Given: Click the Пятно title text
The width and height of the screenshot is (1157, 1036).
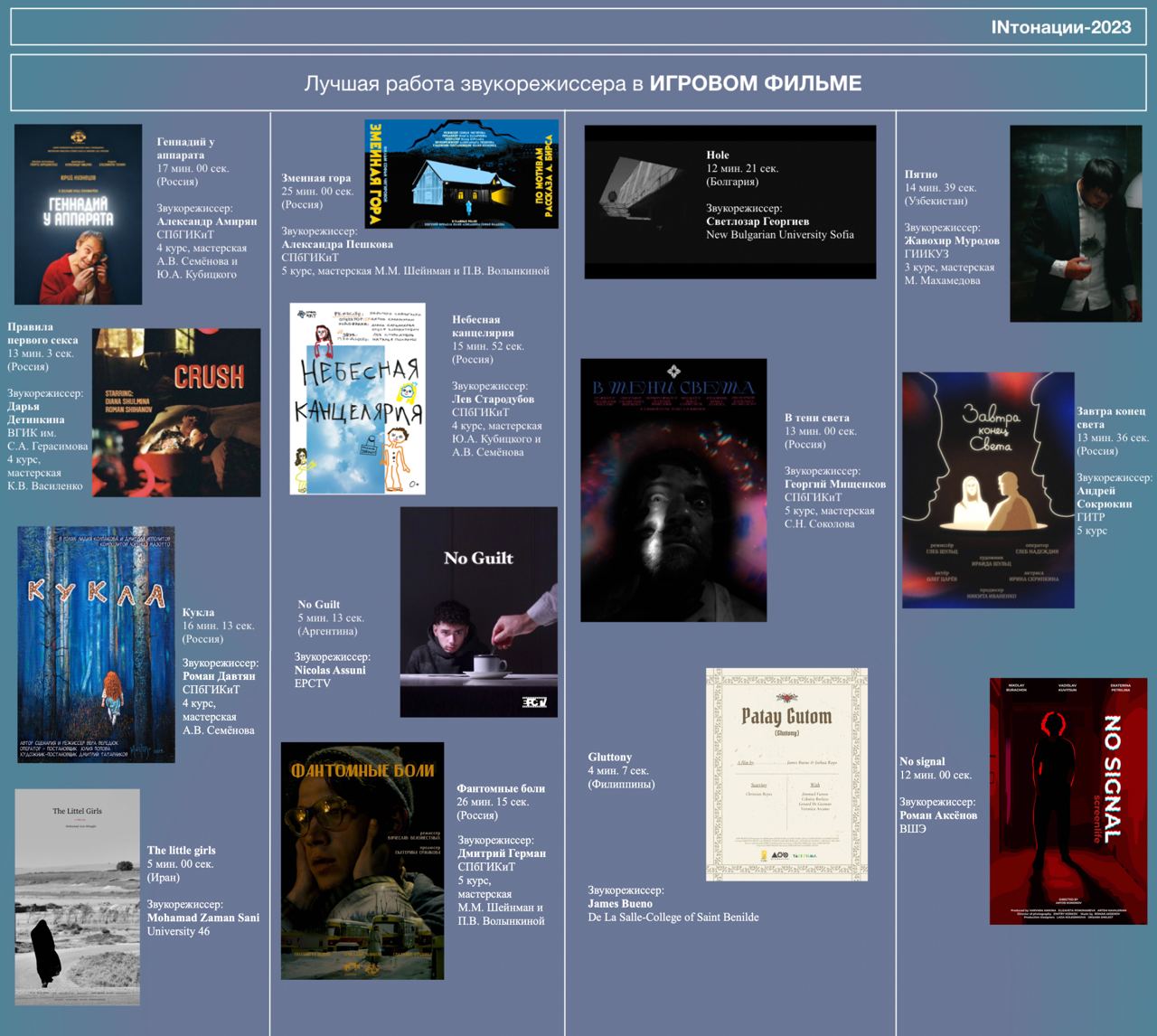Looking at the screenshot, I should point(921,174).
